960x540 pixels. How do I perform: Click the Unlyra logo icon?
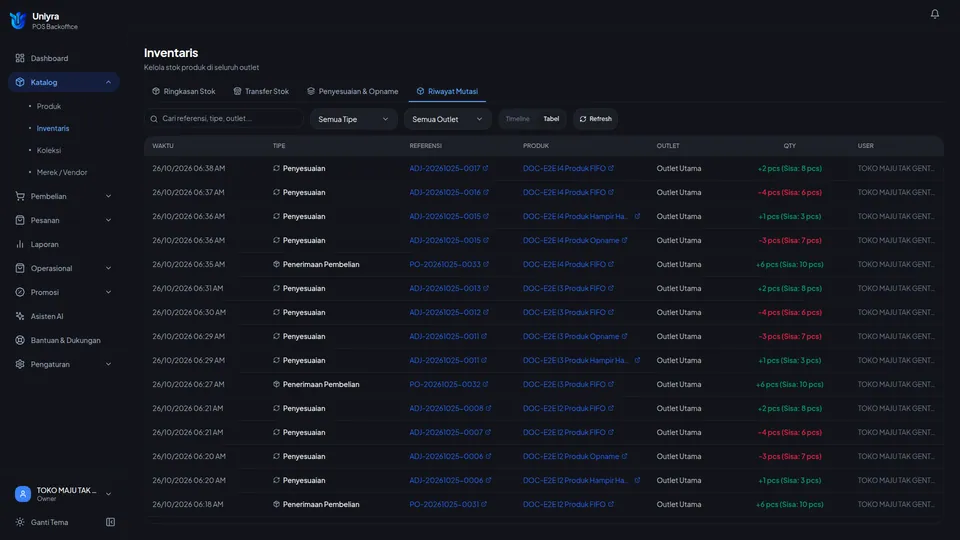18,21
